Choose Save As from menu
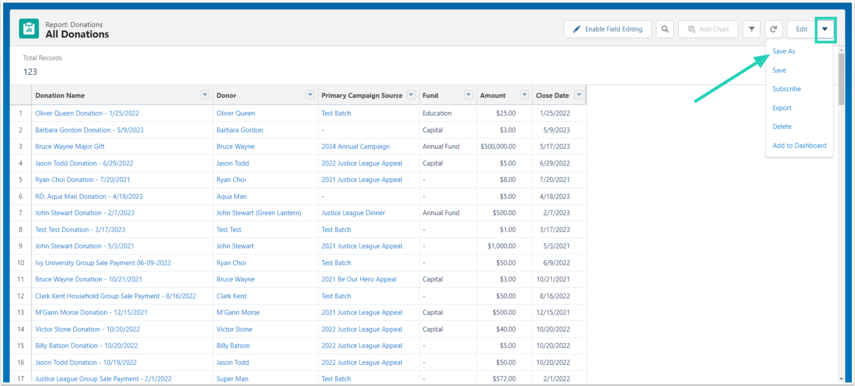Screen dimensions: 855x386 [784, 51]
